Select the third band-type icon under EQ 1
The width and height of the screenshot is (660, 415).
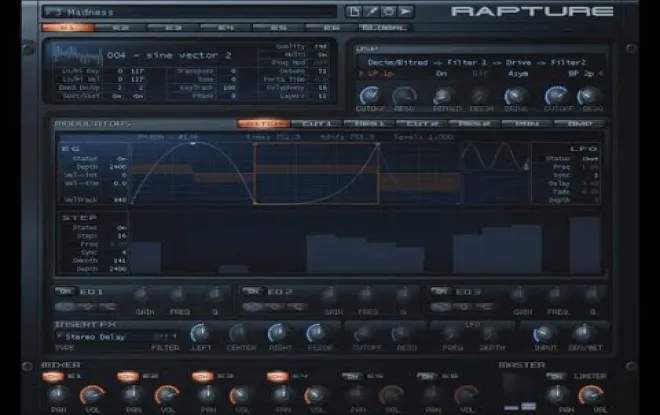point(108,306)
